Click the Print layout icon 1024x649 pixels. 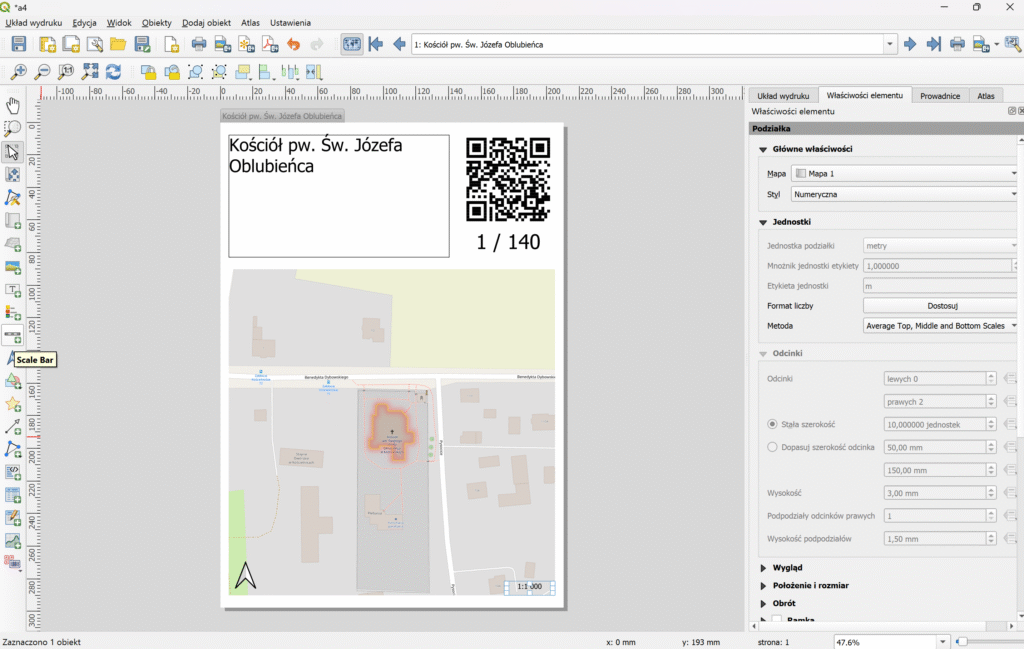coord(199,44)
